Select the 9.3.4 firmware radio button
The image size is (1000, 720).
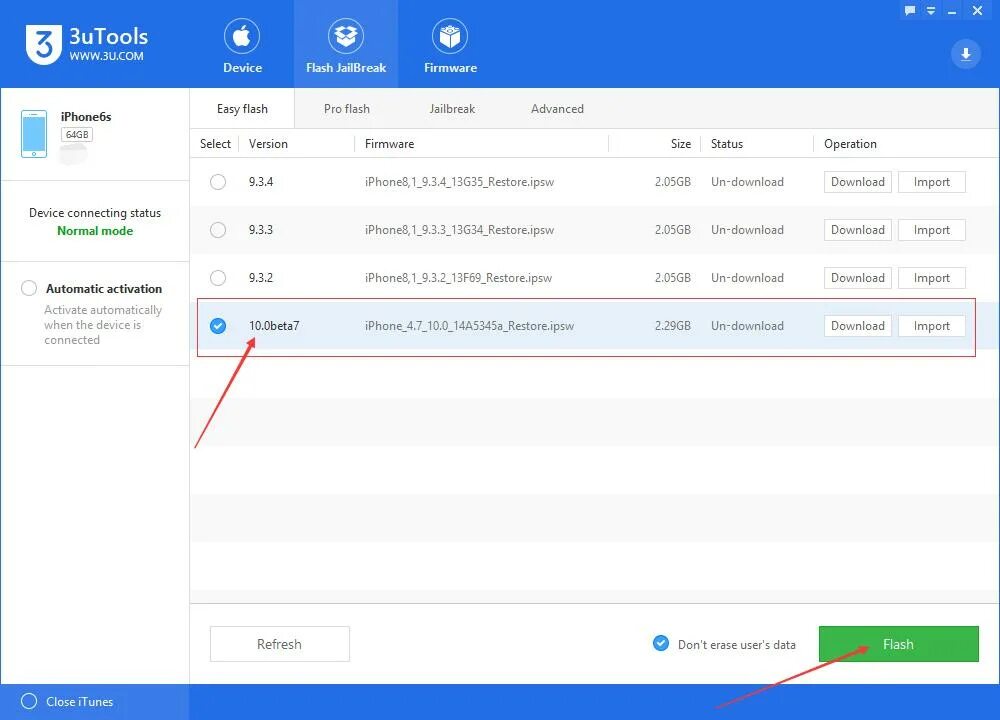click(x=218, y=182)
